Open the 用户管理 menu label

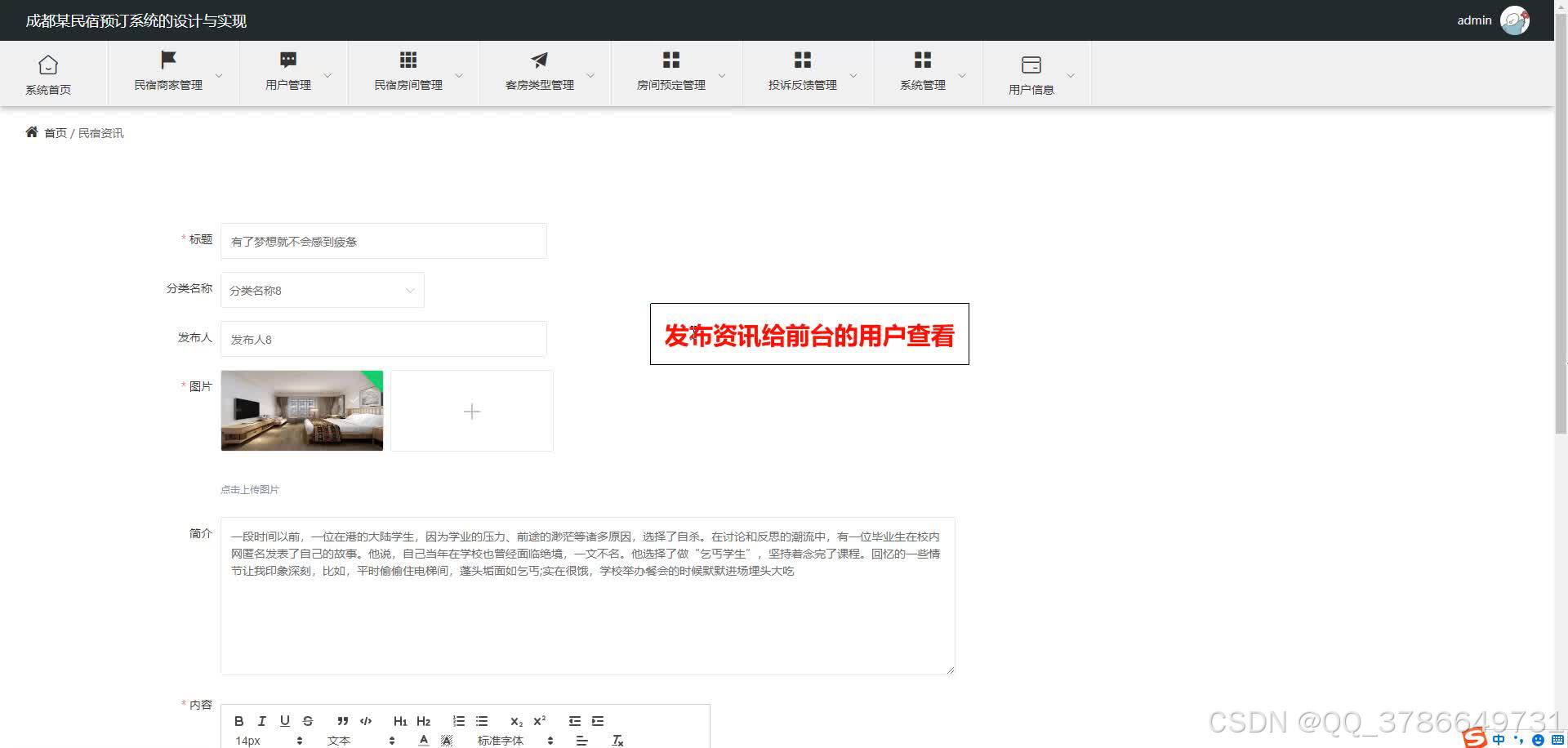tap(288, 85)
